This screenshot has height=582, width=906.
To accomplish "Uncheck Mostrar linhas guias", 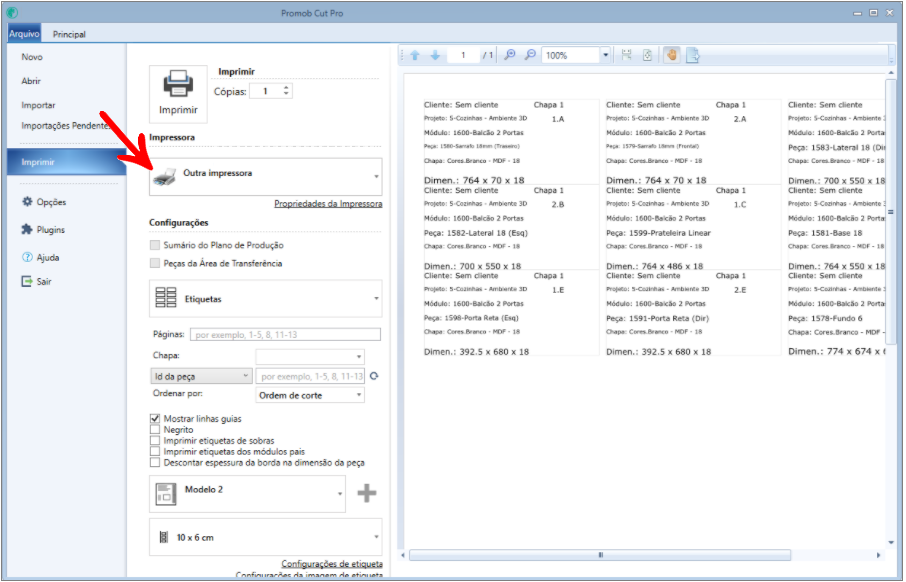I will pyautogui.click(x=155, y=418).
